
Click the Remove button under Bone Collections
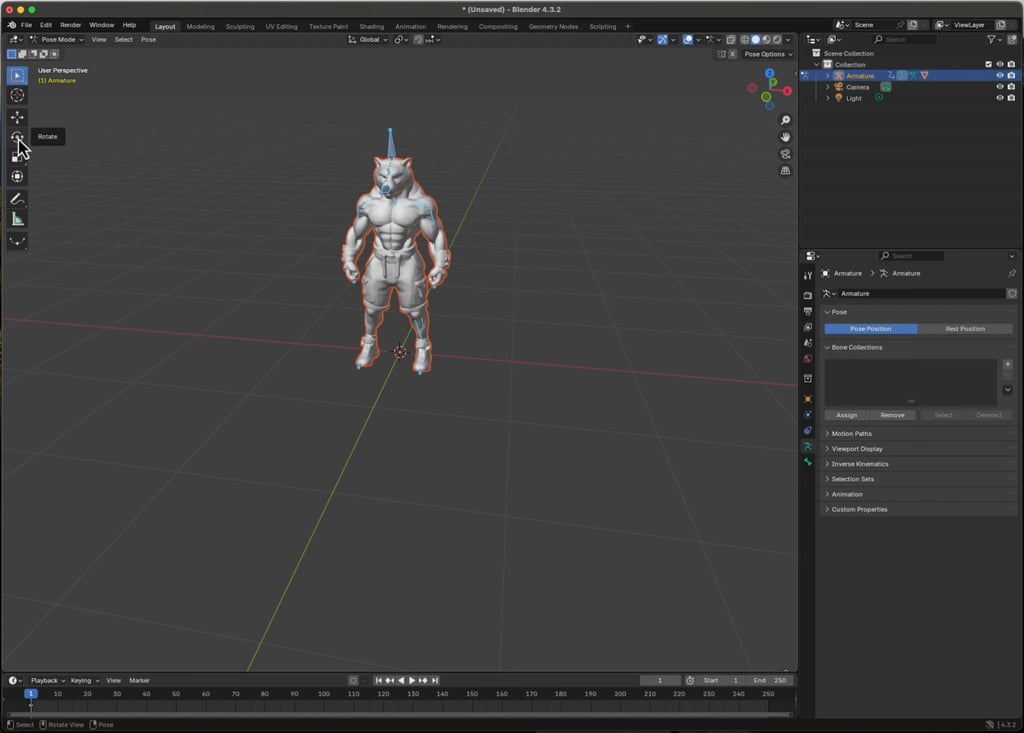click(892, 414)
